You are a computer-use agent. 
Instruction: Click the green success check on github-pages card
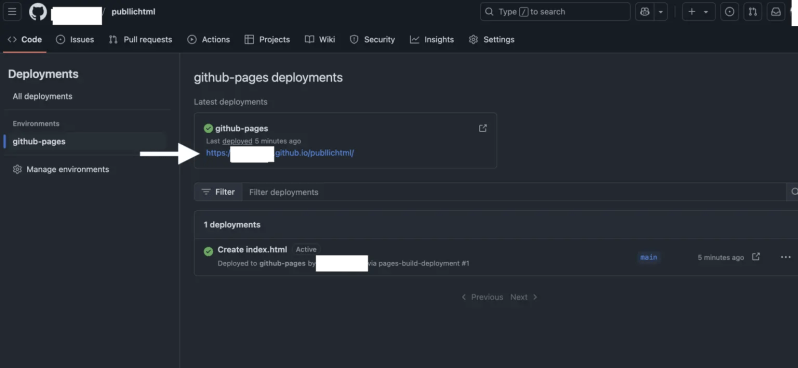[208, 128]
